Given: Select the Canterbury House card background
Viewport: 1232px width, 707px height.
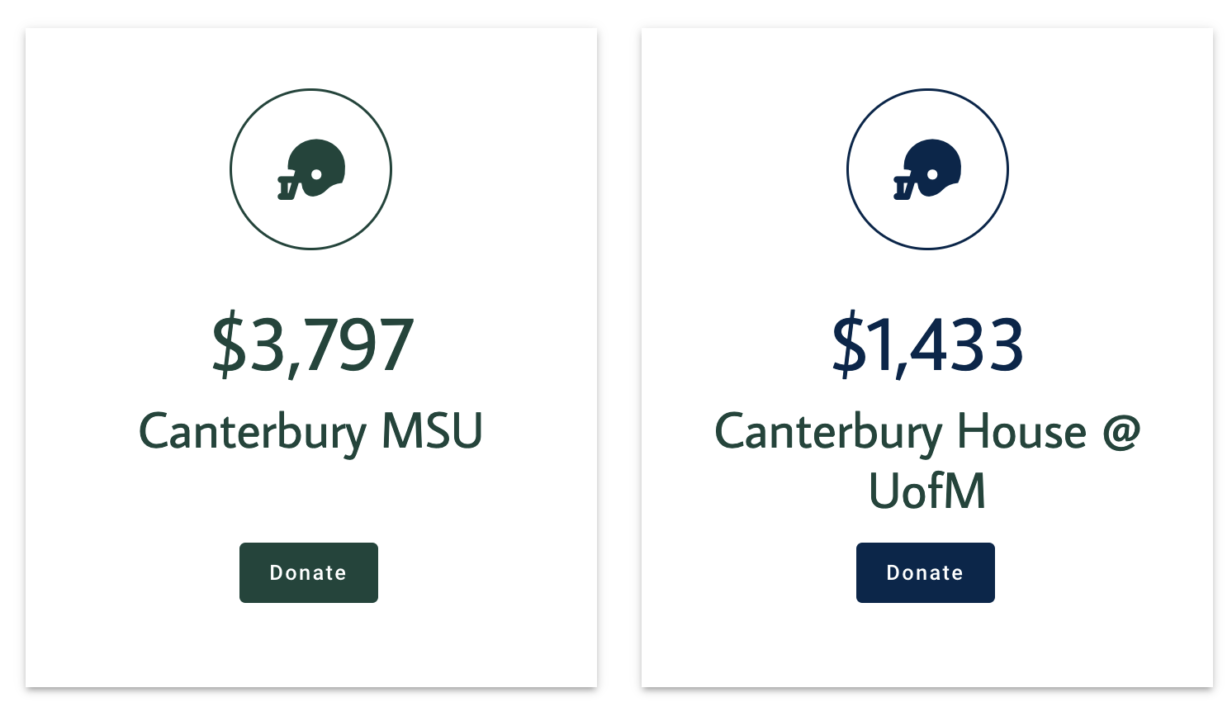Looking at the screenshot, I should 927,357.
